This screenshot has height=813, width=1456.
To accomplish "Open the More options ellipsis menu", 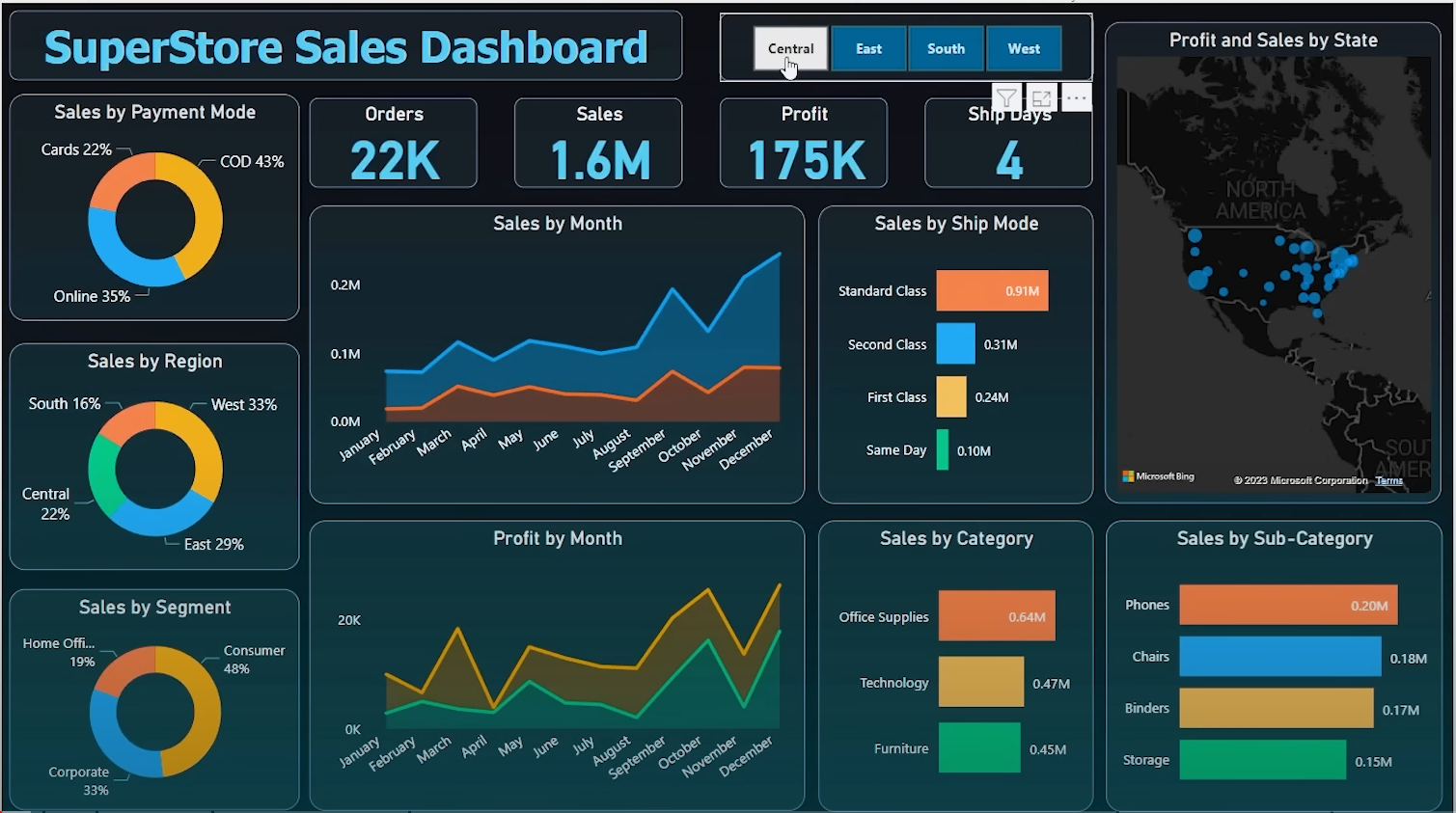I will point(1076,98).
